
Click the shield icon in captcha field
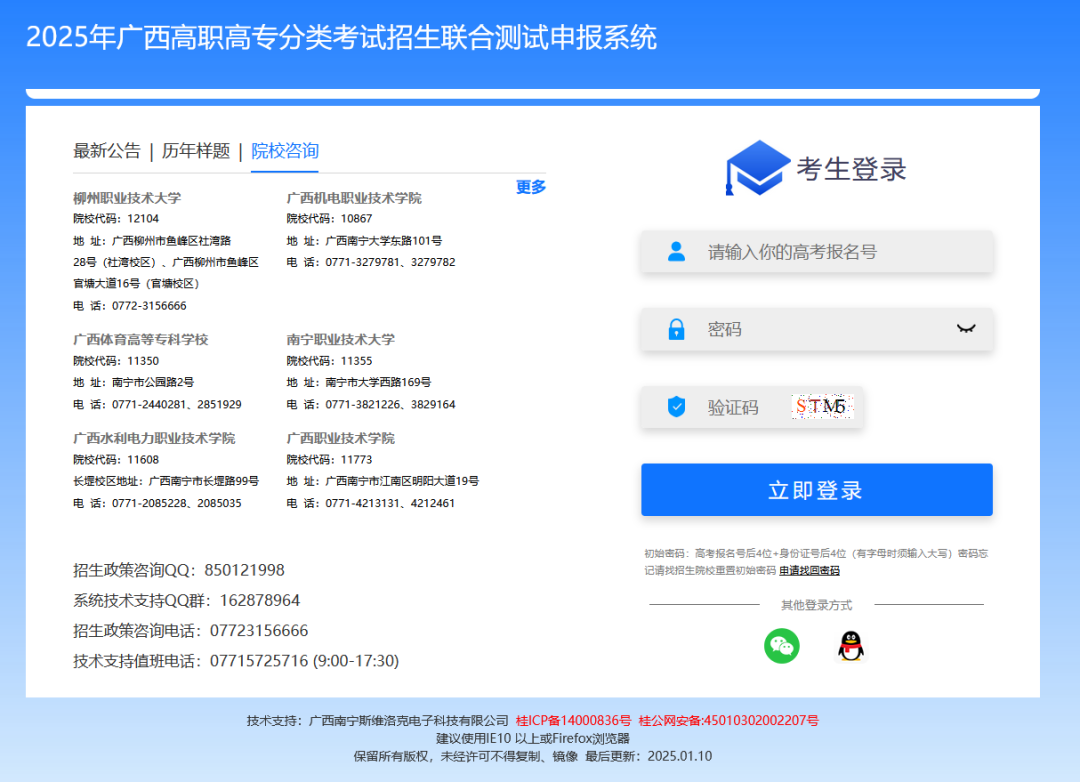pos(677,407)
